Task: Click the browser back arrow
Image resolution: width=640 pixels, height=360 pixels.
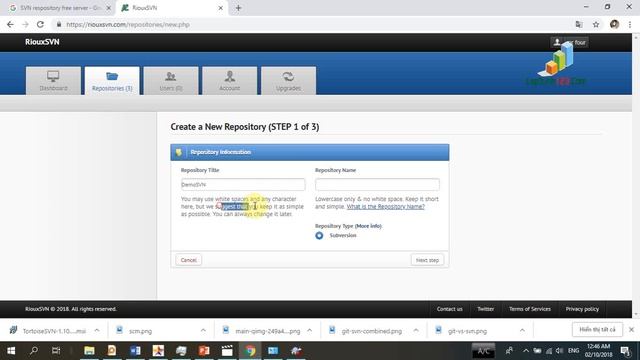Action: [10, 24]
